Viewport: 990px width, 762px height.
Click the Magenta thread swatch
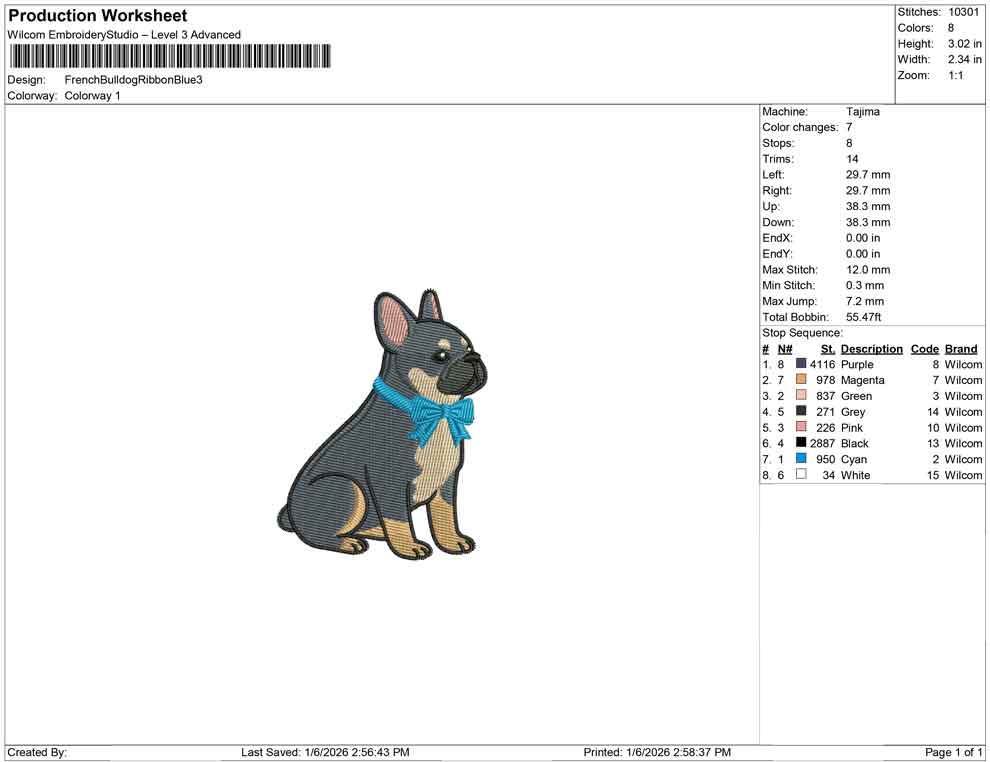(x=799, y=380)
